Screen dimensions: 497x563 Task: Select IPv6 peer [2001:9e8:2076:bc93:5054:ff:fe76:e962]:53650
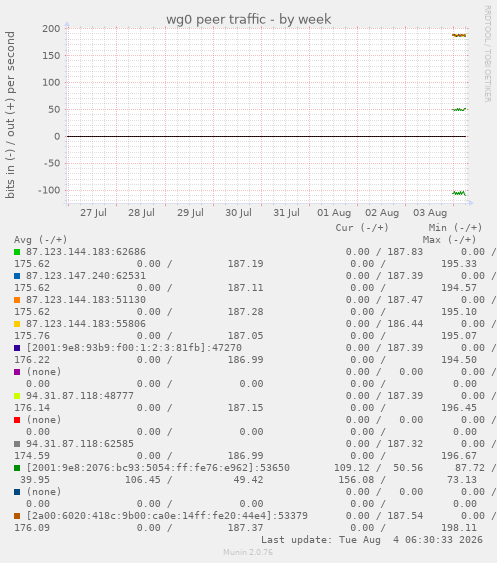pos(158,468)
